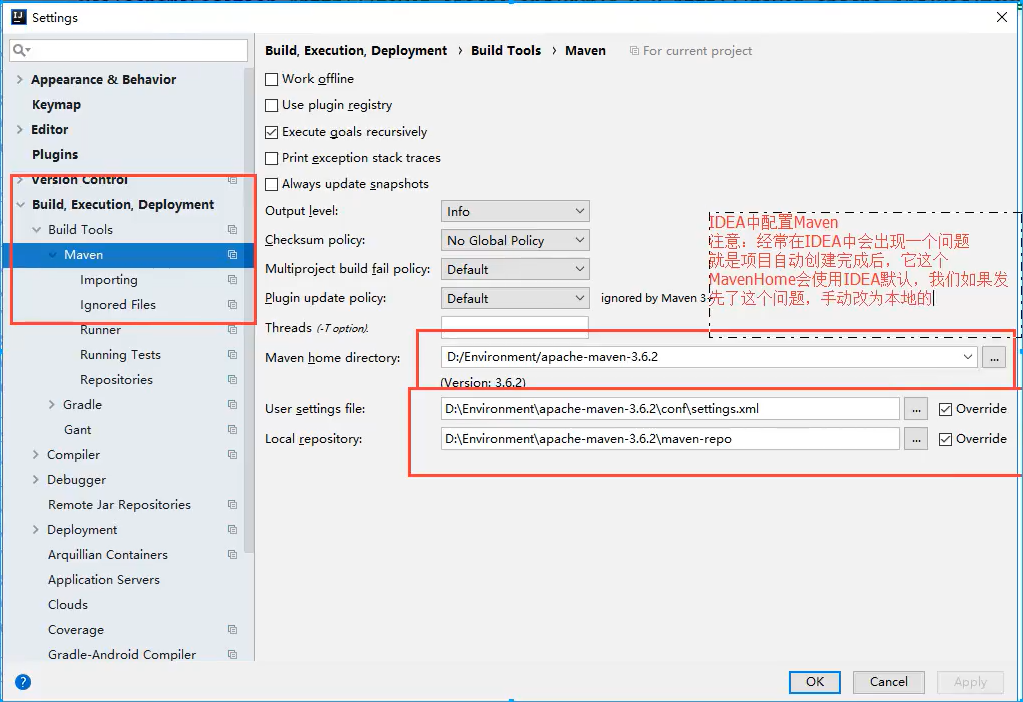Open Importing settings under Maven

point(109,280)
